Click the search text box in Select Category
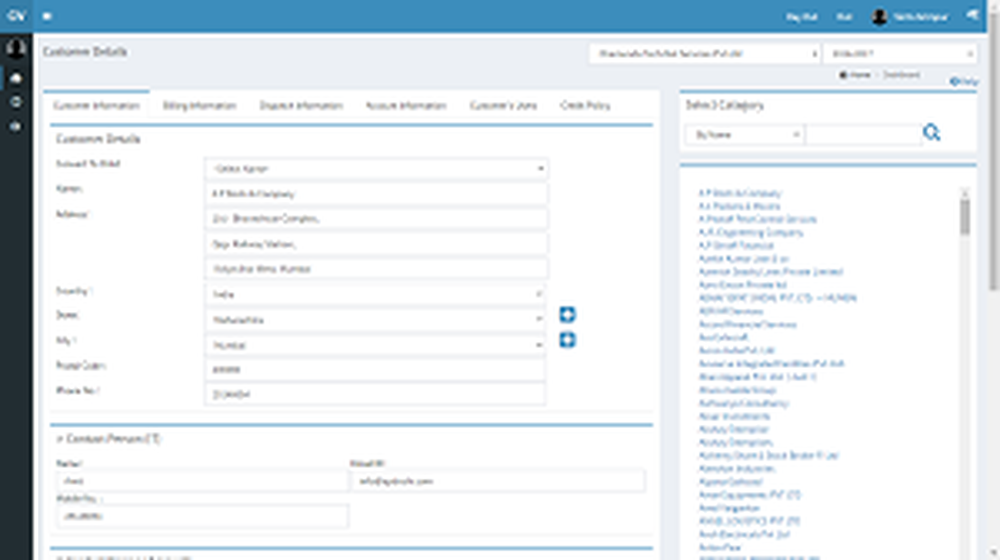This screenshot has width=1000, height=560. click(x=863, y=135)
